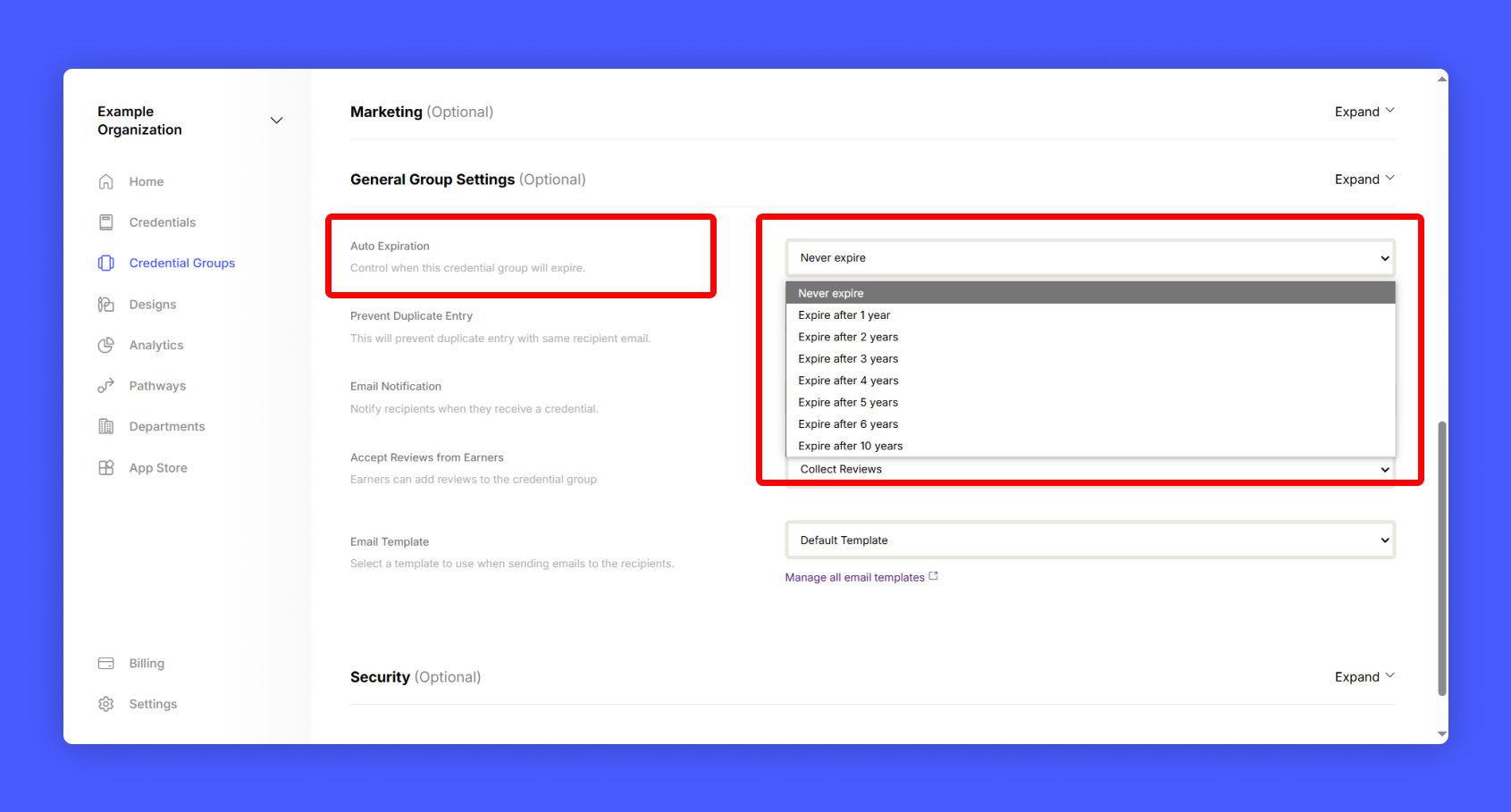
Task: Choose 'Expire after 10 years' option
Action: [850, 446]
